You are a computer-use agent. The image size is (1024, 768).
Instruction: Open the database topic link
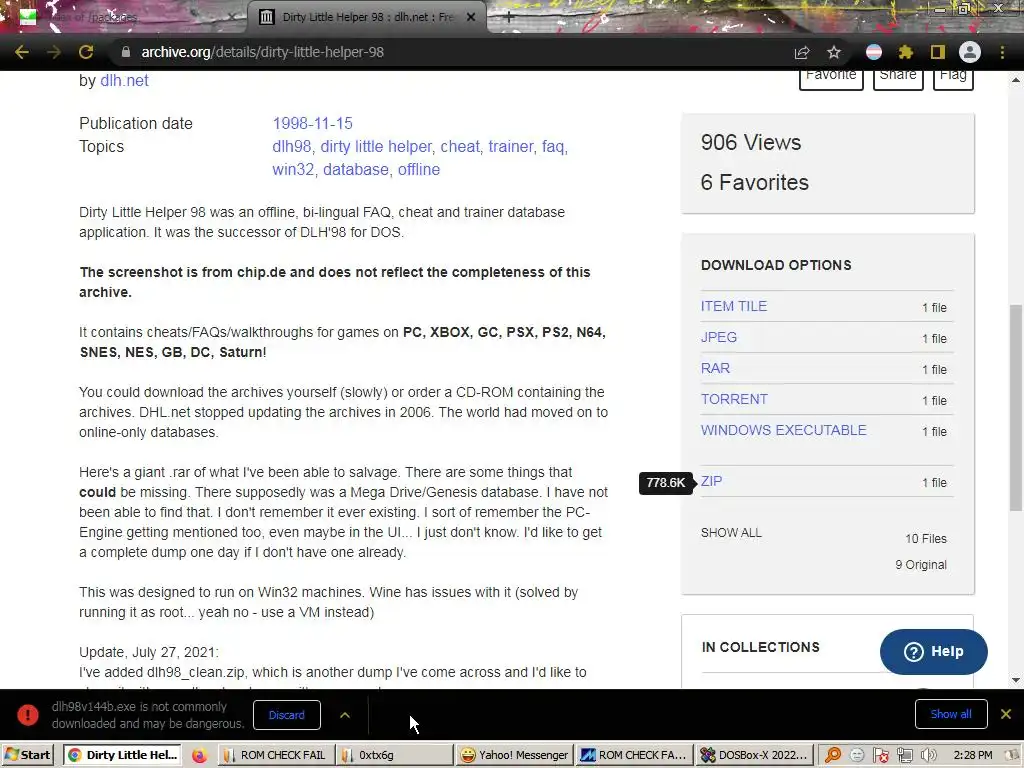click(x=355, y=169)
